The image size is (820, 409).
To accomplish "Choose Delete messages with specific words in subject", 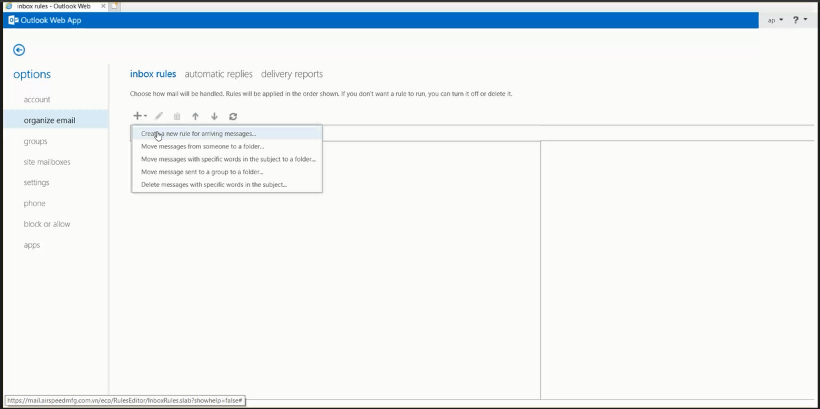I will pos(213,185).
